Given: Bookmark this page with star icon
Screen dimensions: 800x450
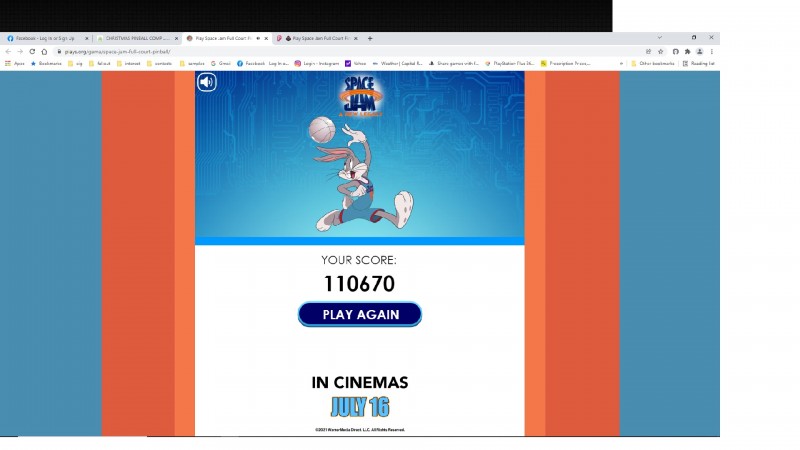Looking at the screenshot, I should click(661, 52).
